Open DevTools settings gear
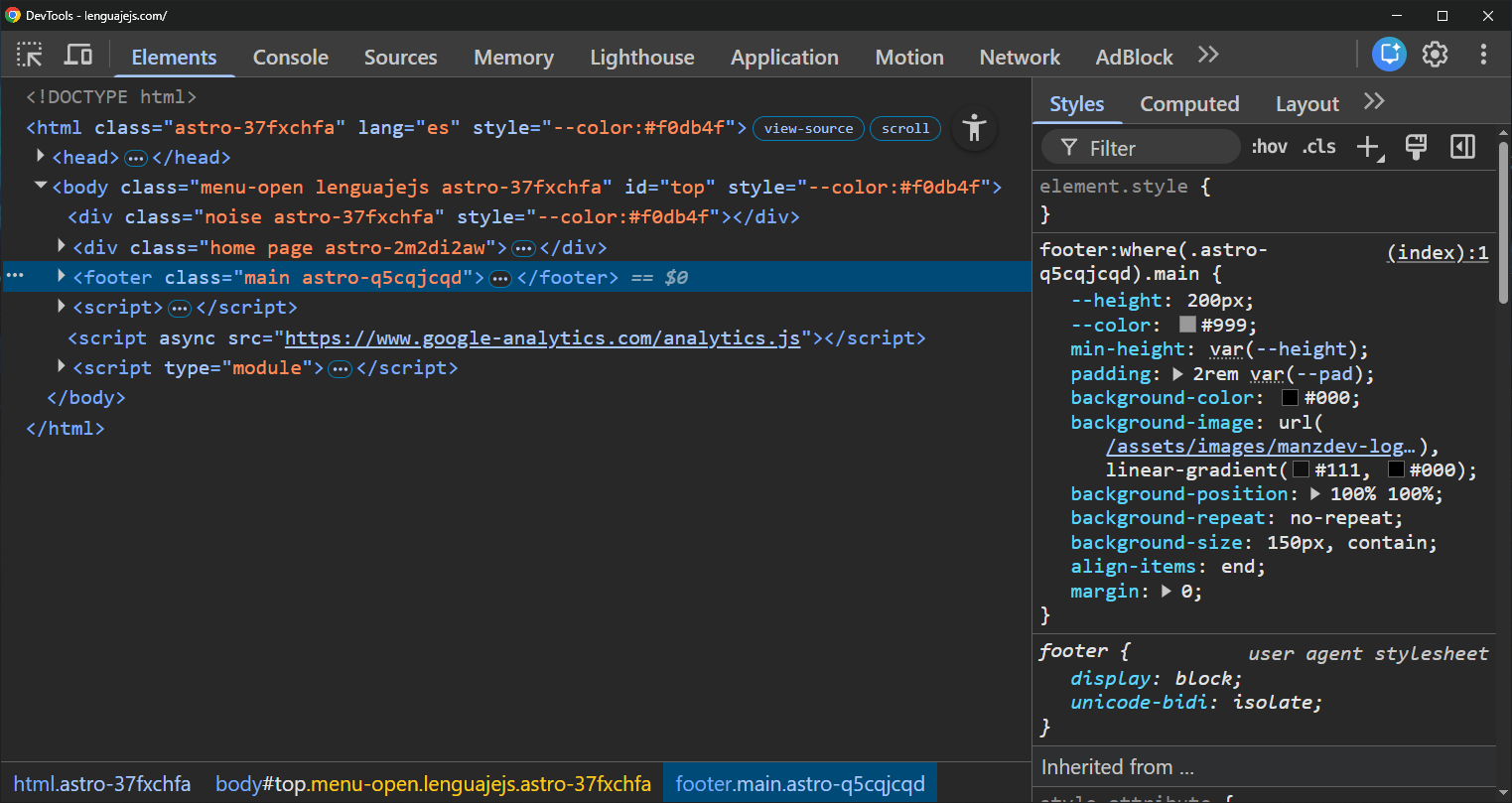 coord(1435,55)
